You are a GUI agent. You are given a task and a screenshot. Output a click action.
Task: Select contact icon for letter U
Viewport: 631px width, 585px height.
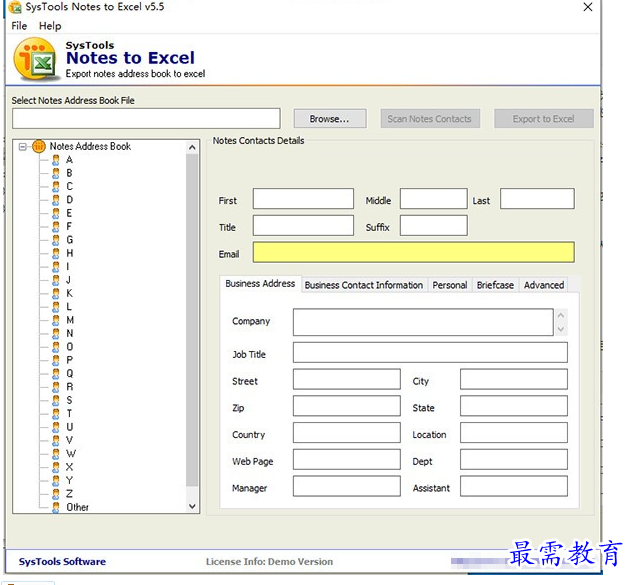(x=56, y=427)
